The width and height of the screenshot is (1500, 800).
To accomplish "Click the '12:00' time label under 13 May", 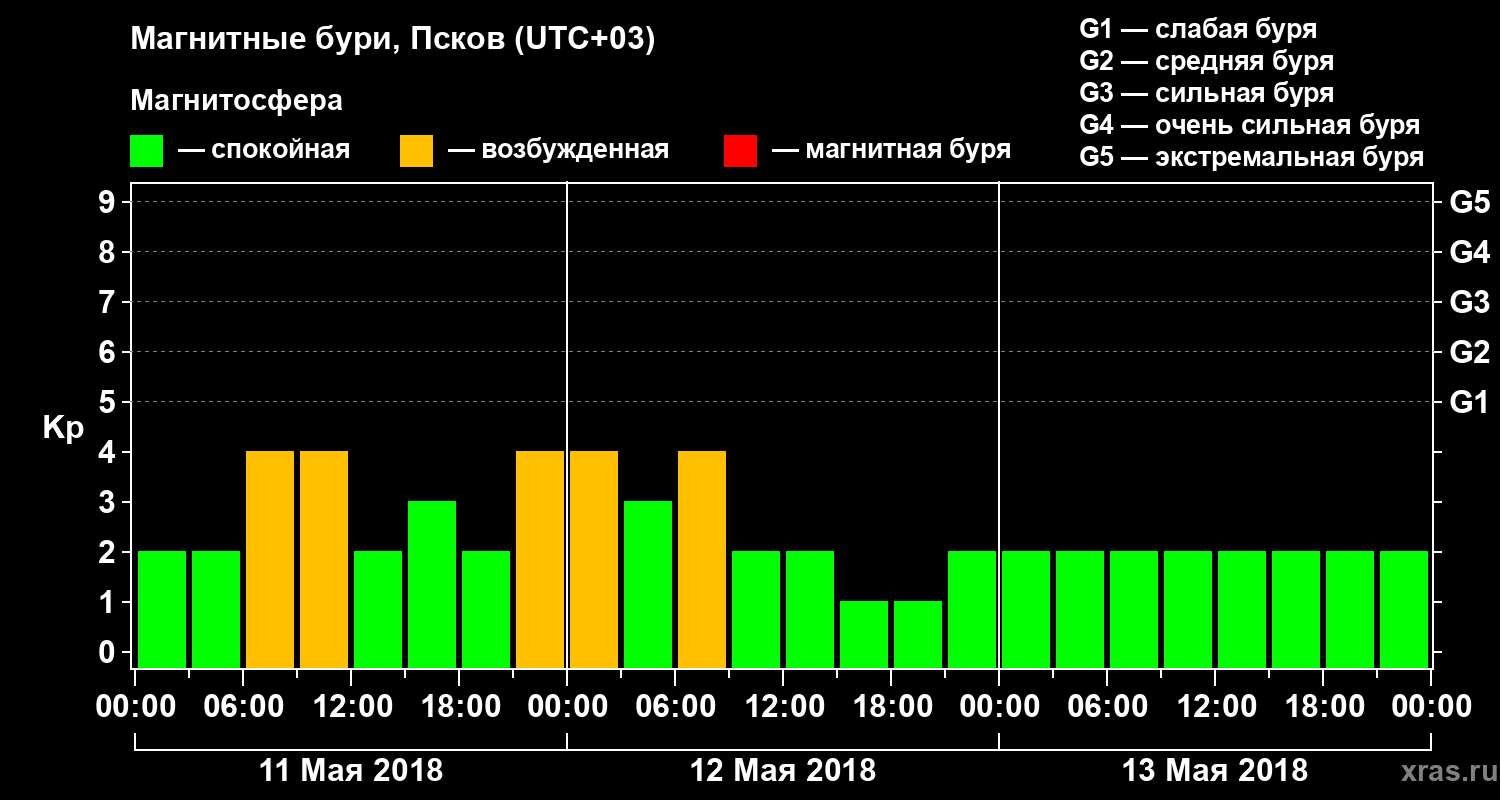I will [x=1215, y=707].
